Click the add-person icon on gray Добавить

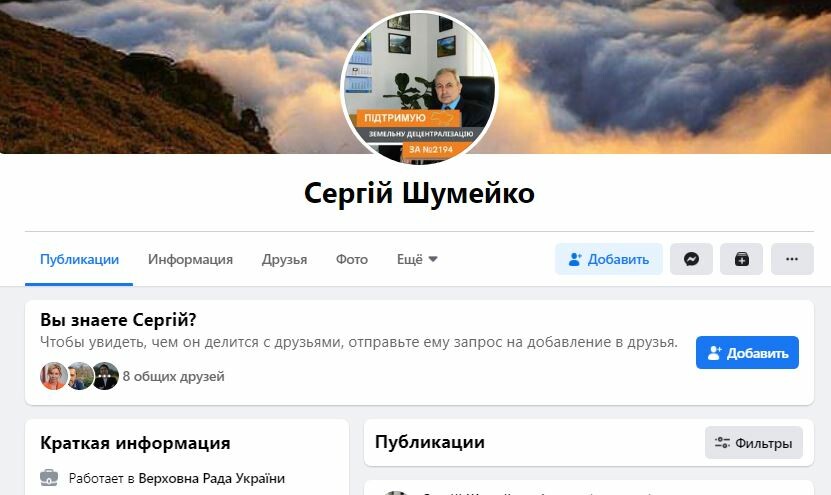coord(575,259)
